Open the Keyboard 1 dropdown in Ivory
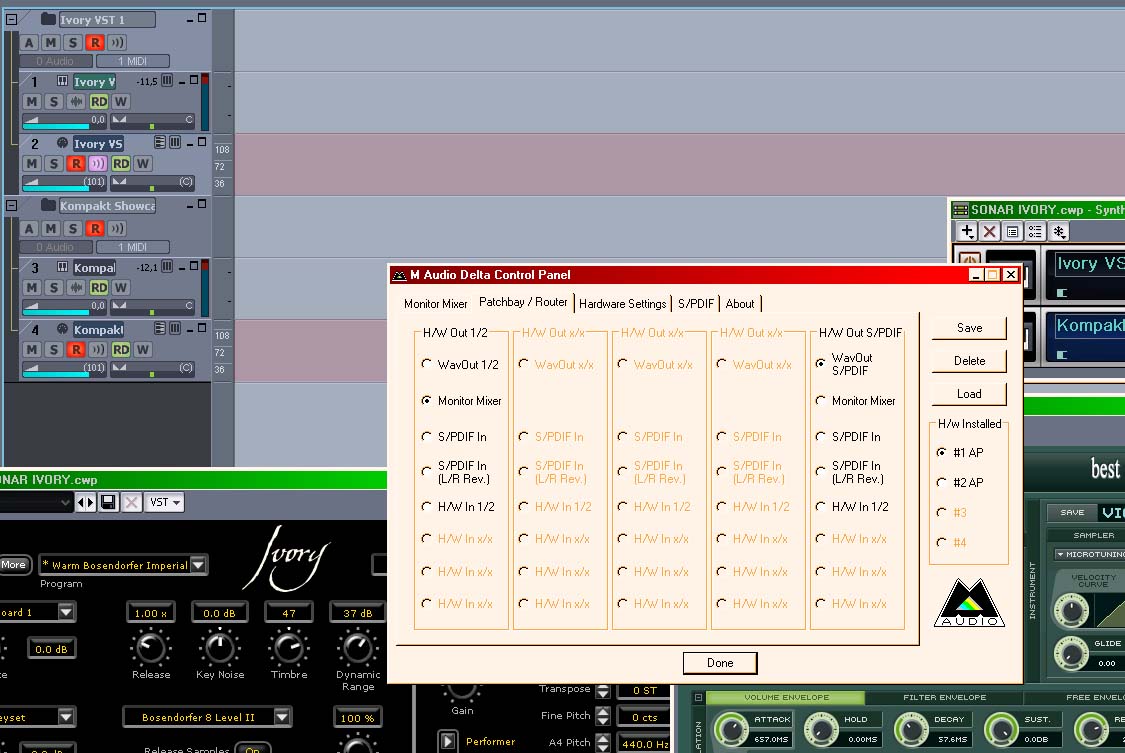The width and height of the screenshot is (1125, 753). 66,612
